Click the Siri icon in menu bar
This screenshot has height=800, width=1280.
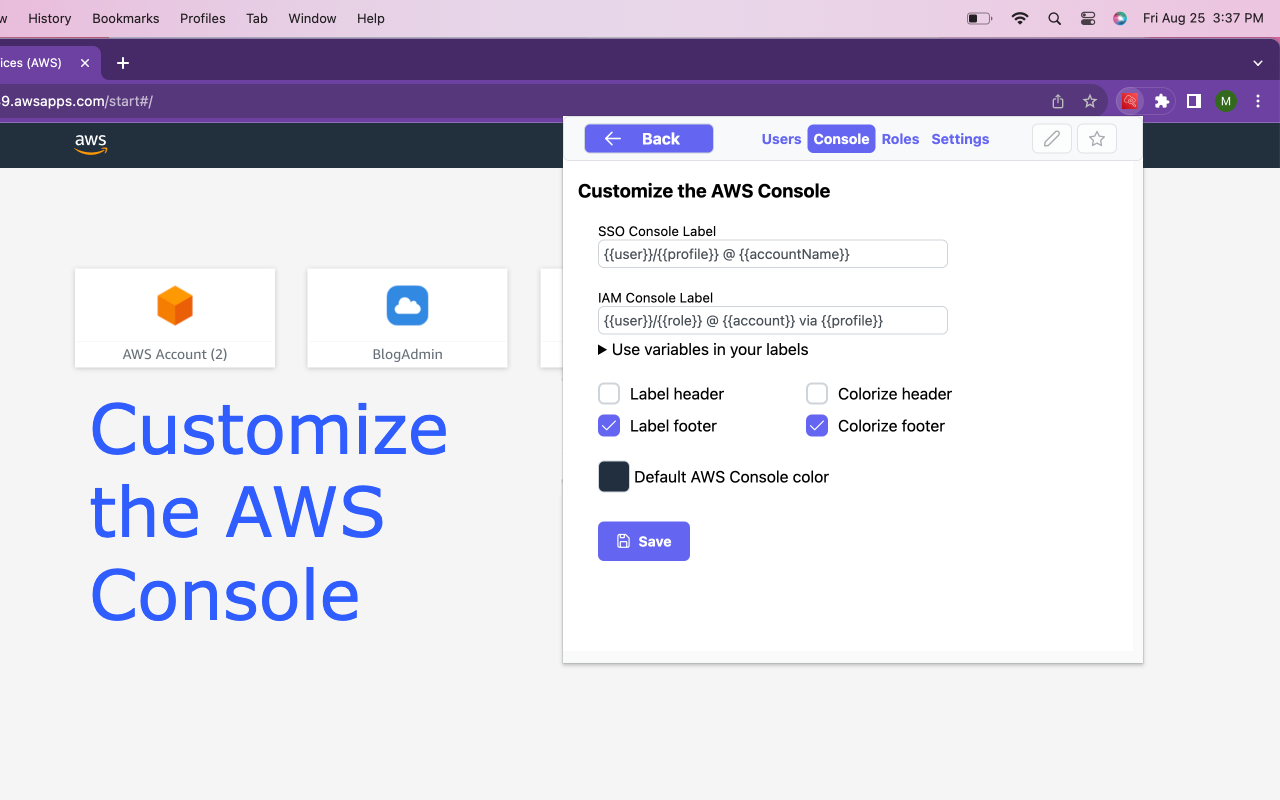pos(1120,18)
